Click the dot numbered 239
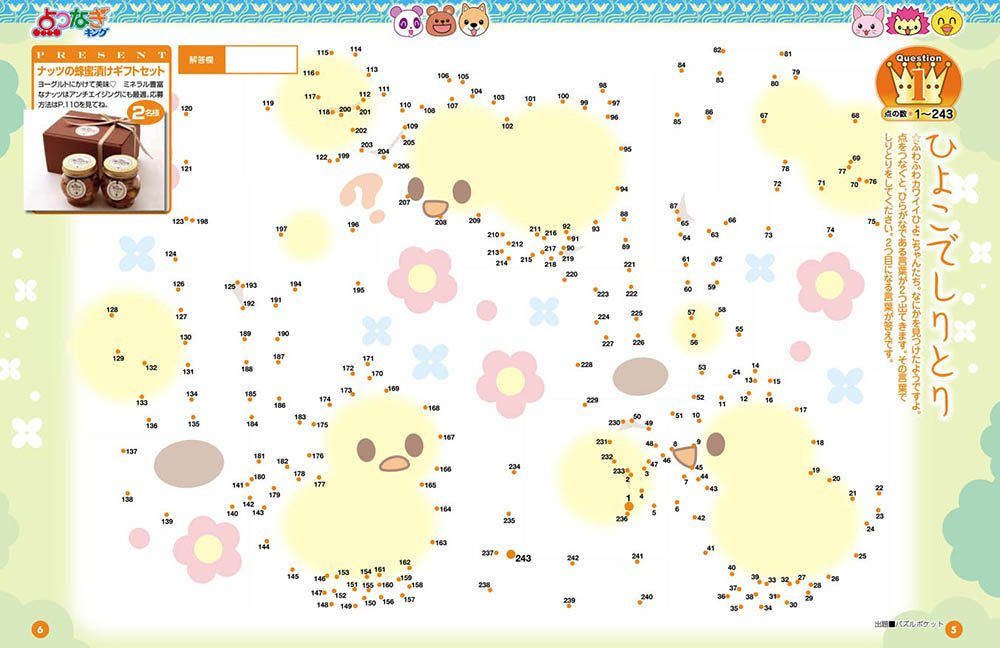 tap(570, 607)
